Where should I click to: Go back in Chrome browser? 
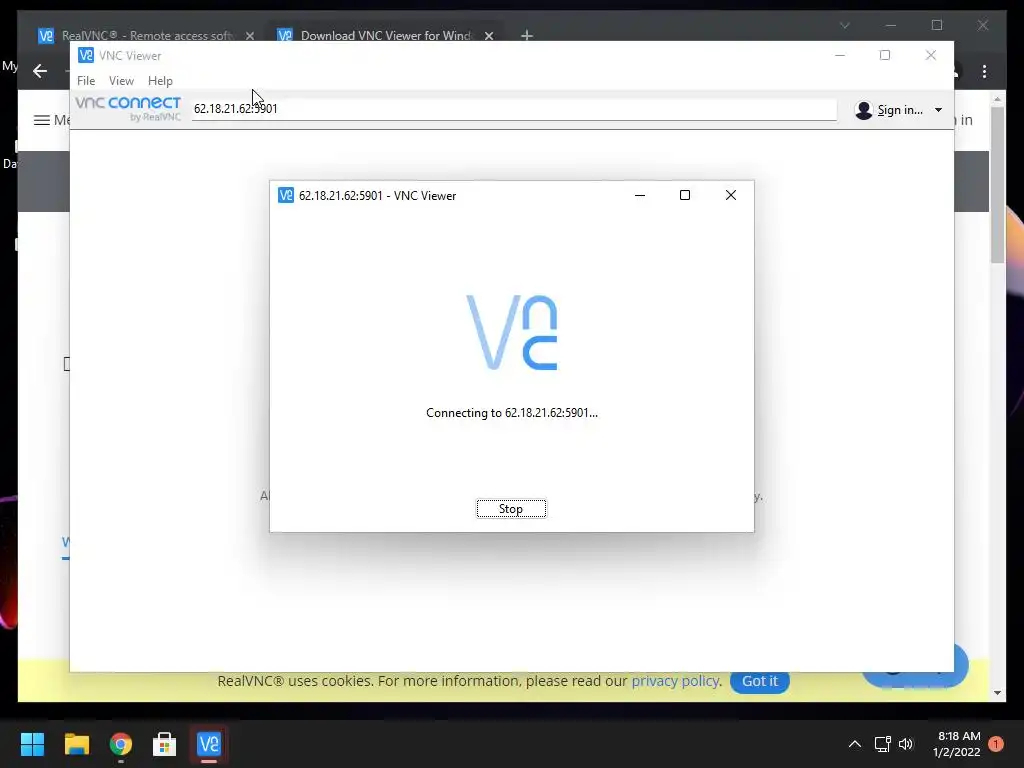40,71
